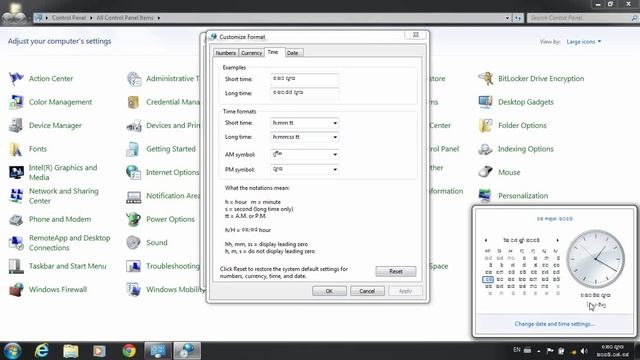Click the volume speaker tray icon

(x=584, y=351)
